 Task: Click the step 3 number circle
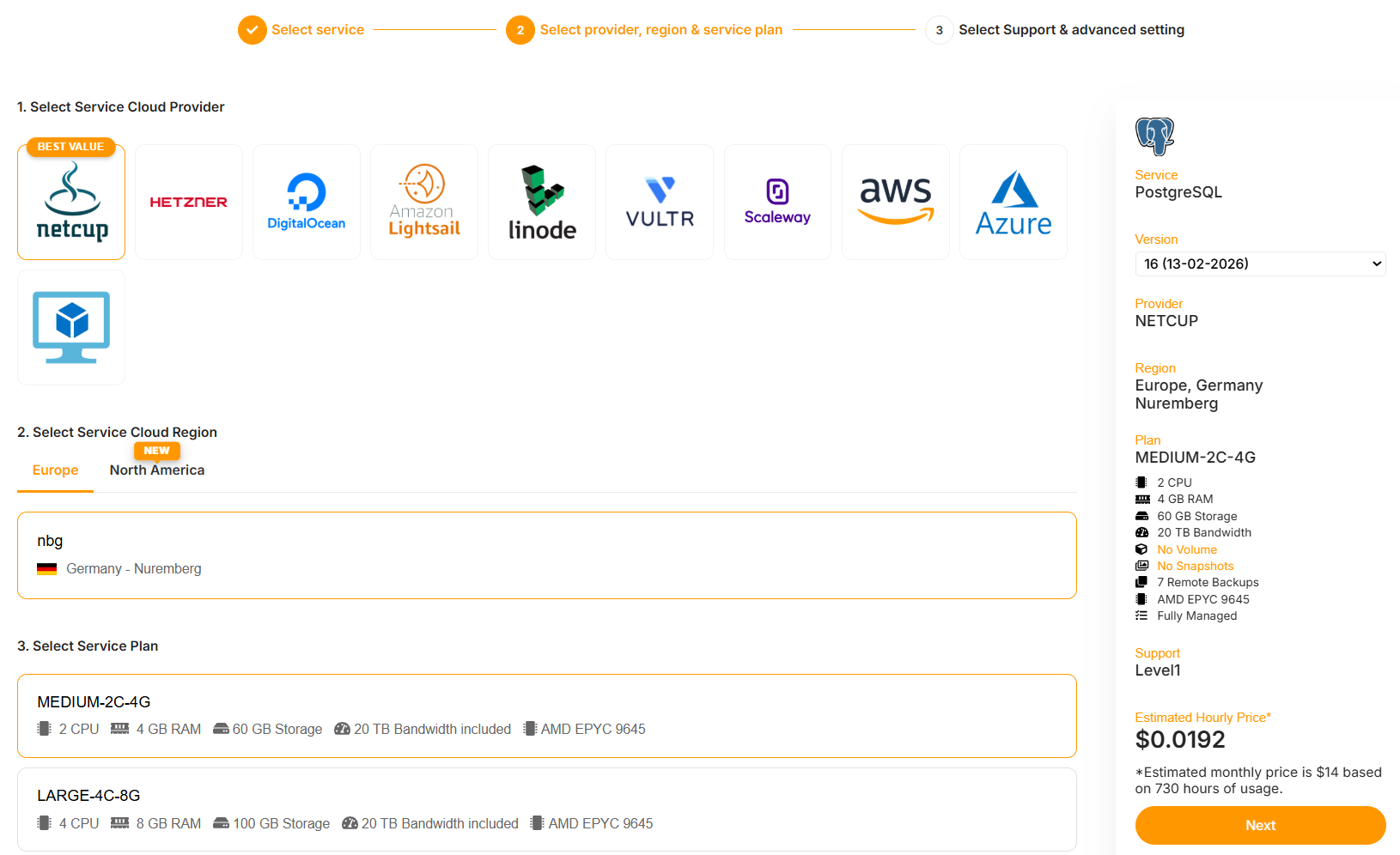tap(939, 30)
